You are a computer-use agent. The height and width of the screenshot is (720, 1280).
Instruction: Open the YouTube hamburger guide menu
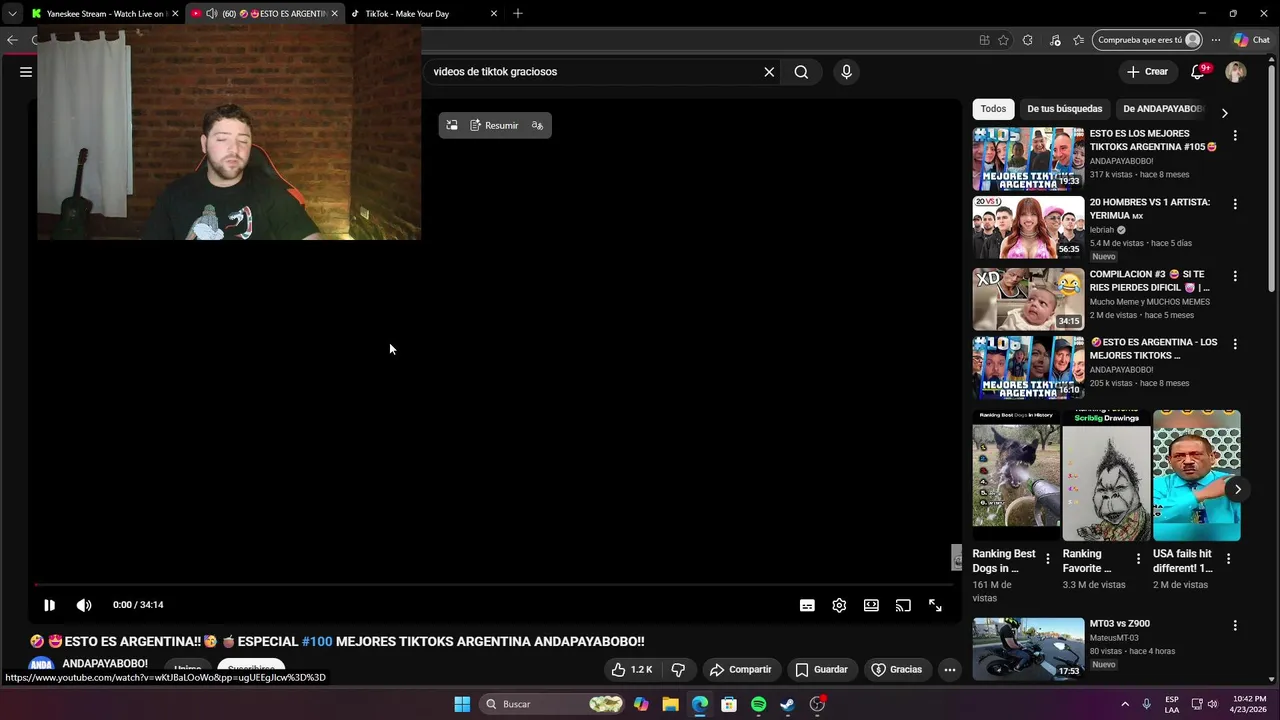pyautogui.click(x=26, y=72)
